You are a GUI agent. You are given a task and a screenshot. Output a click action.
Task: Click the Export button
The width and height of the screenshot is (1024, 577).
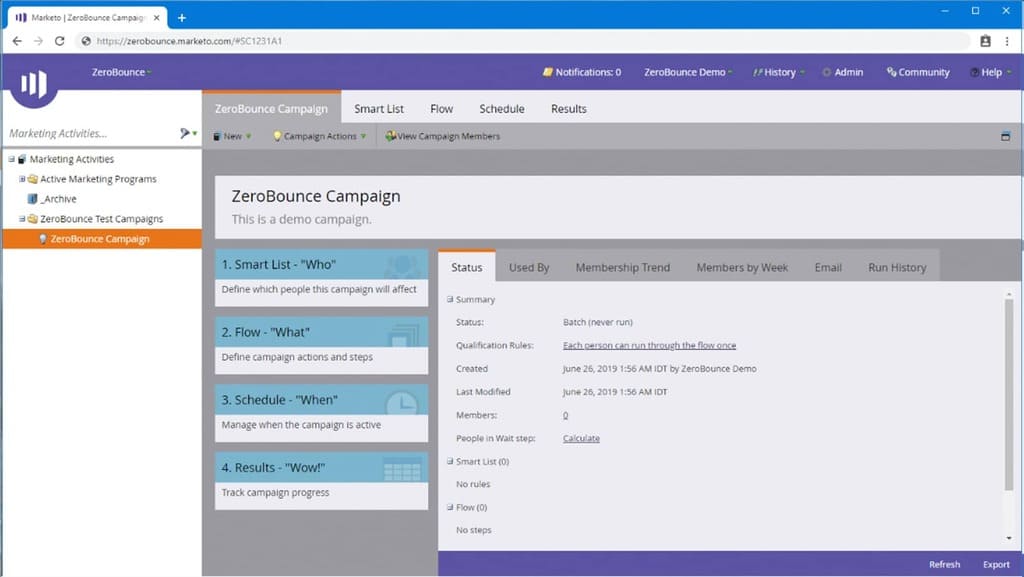click(x=996, y=564)
